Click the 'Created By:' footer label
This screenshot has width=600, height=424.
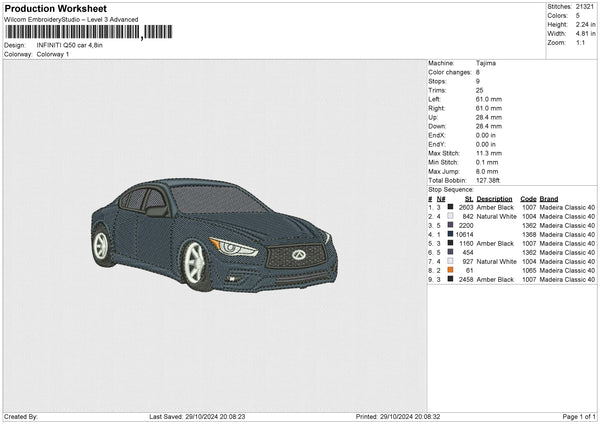click(21, 417)
